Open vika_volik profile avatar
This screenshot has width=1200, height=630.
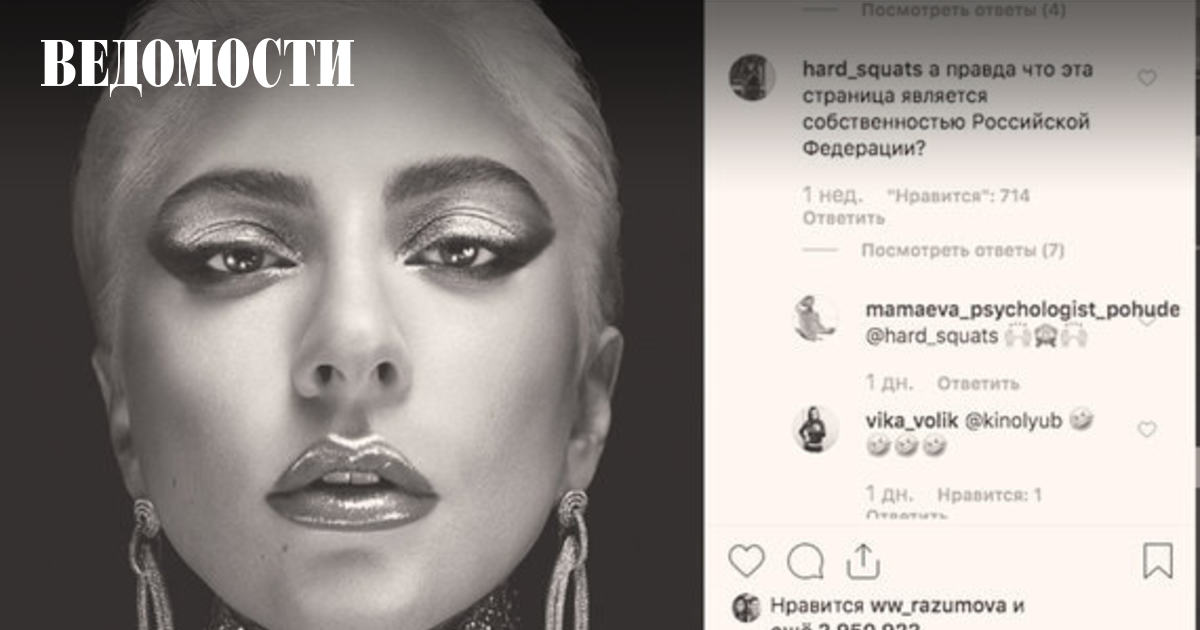tap(815, 429)
